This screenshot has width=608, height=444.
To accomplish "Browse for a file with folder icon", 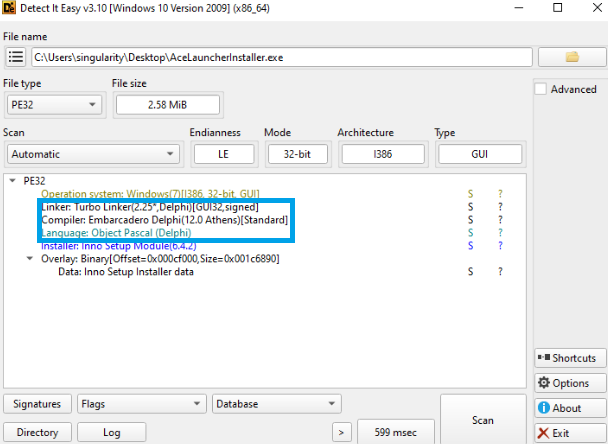I will click(572, 57).
